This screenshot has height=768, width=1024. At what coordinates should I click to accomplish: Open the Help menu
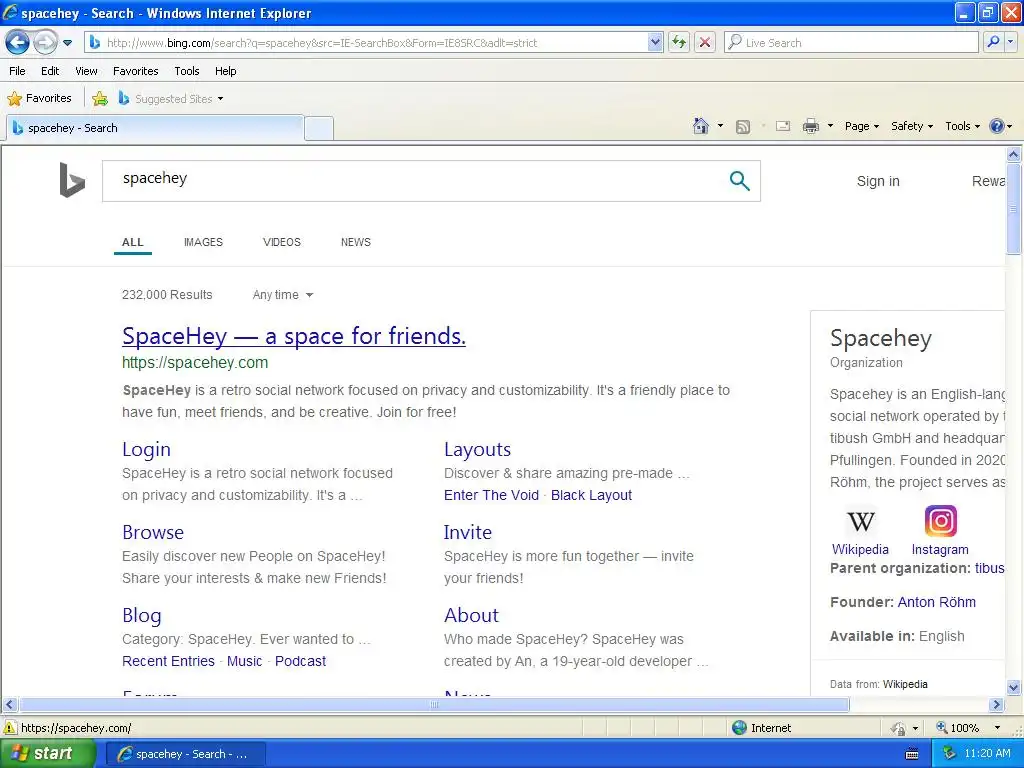pos(226,71)
